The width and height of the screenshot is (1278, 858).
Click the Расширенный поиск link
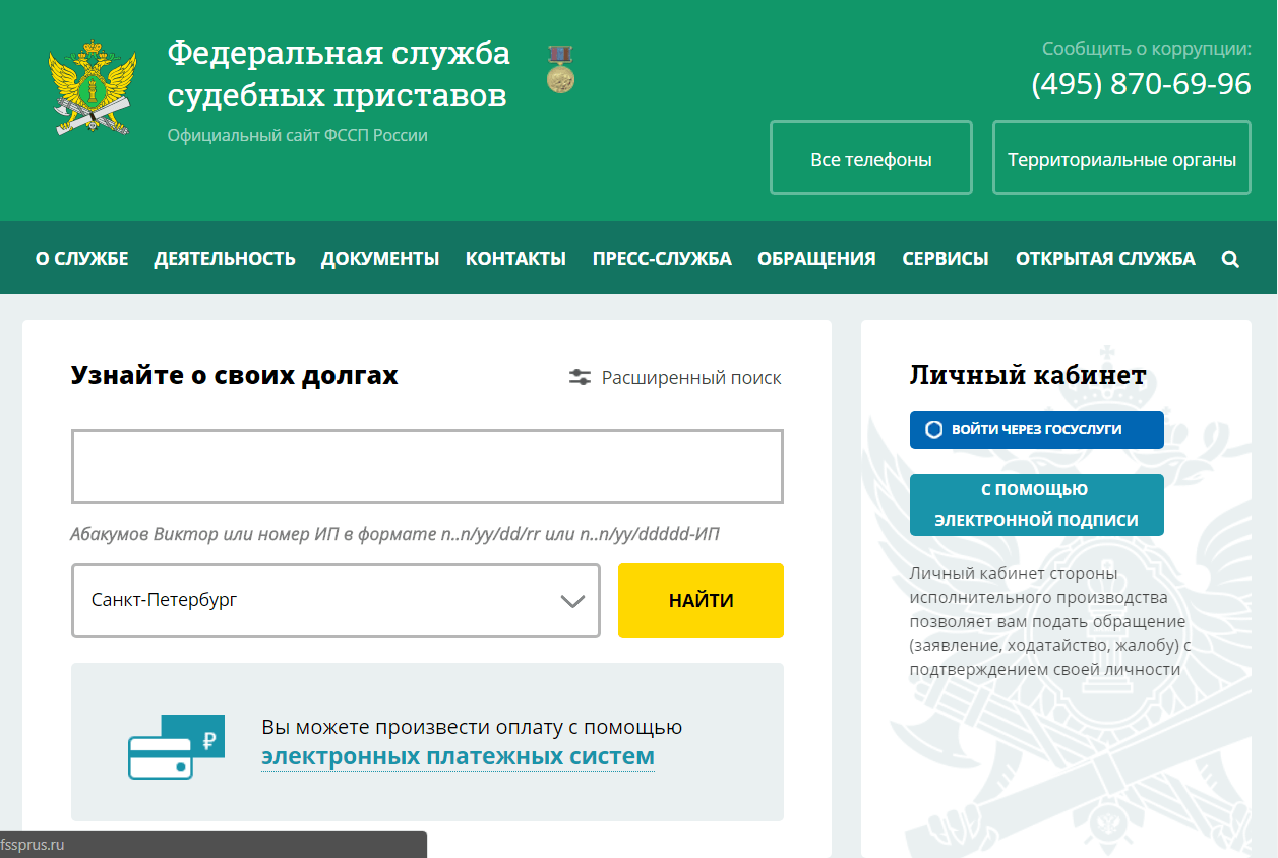click(691, 378)
